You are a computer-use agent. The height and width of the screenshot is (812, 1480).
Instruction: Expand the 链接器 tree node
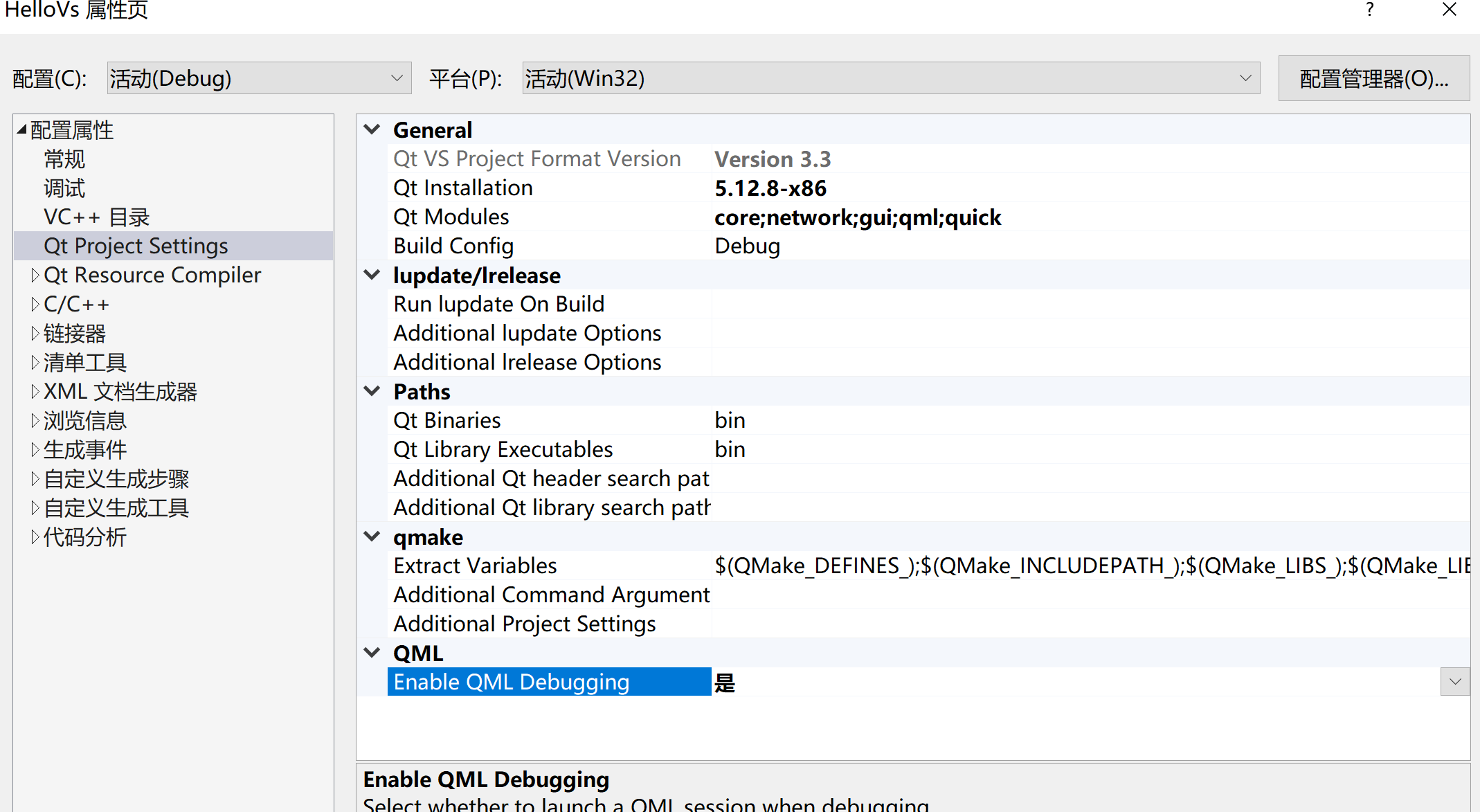pos(36,333)
